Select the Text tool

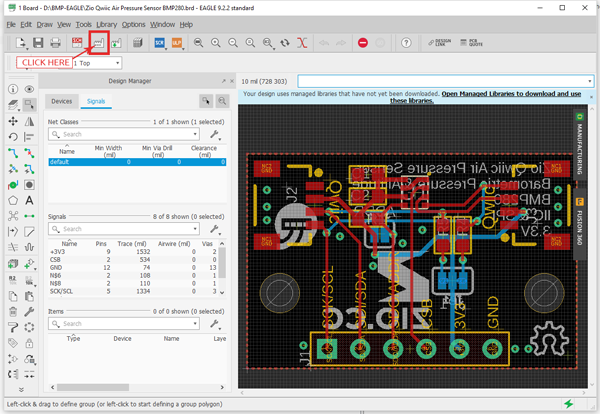(29, 200)
